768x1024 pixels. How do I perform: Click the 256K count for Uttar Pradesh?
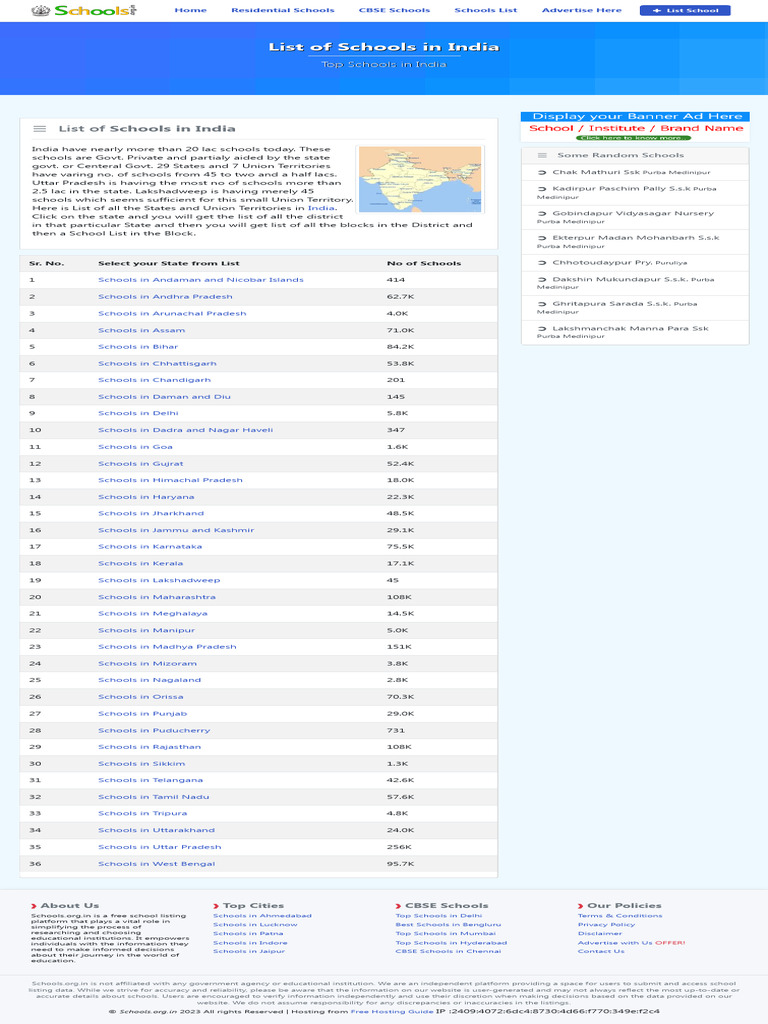[400, 848]
